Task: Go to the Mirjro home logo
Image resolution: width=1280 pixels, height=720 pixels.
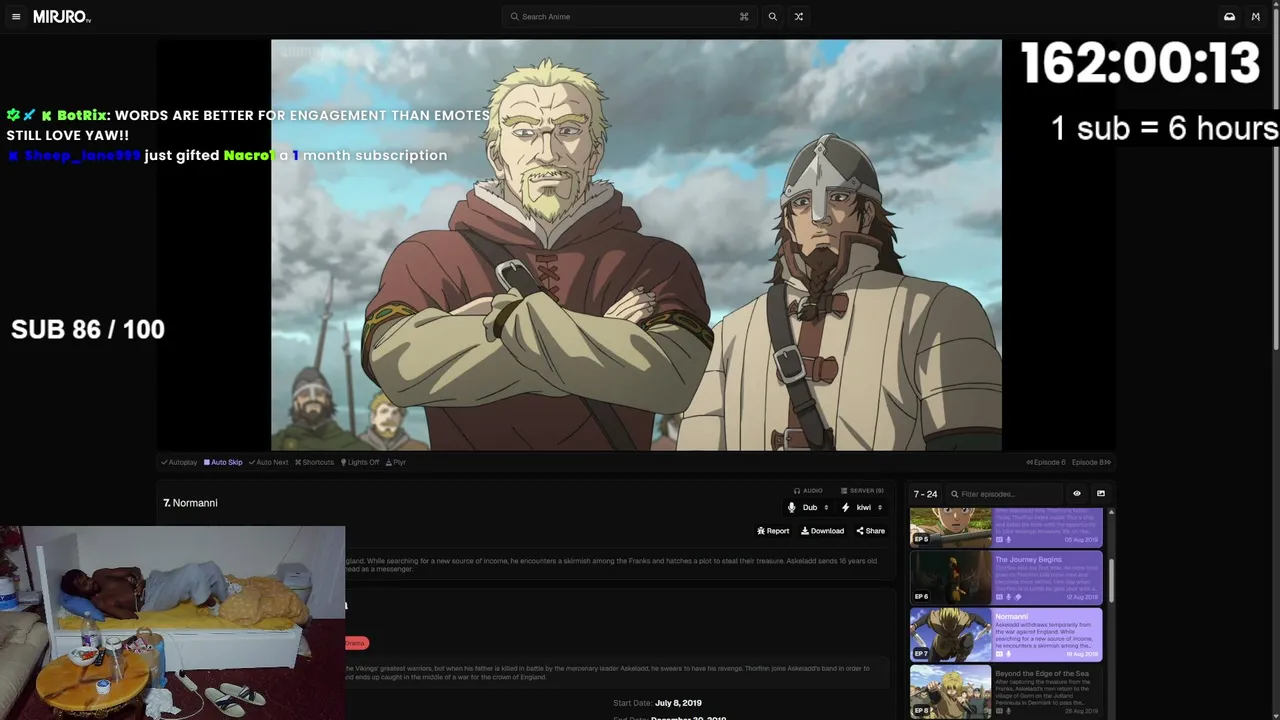Action: (x=62, y=17)
